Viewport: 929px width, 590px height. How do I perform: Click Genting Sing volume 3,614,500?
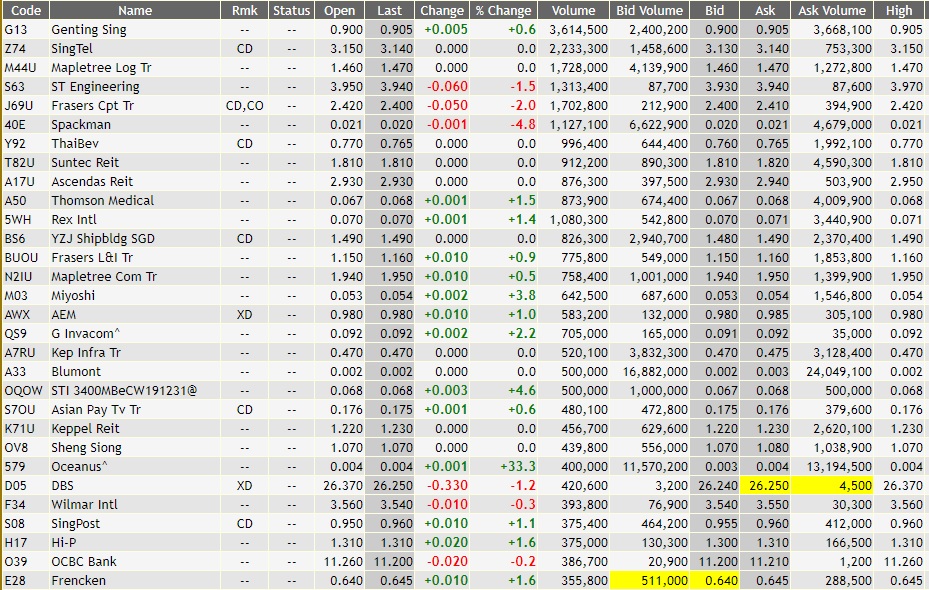pos(578,30)
